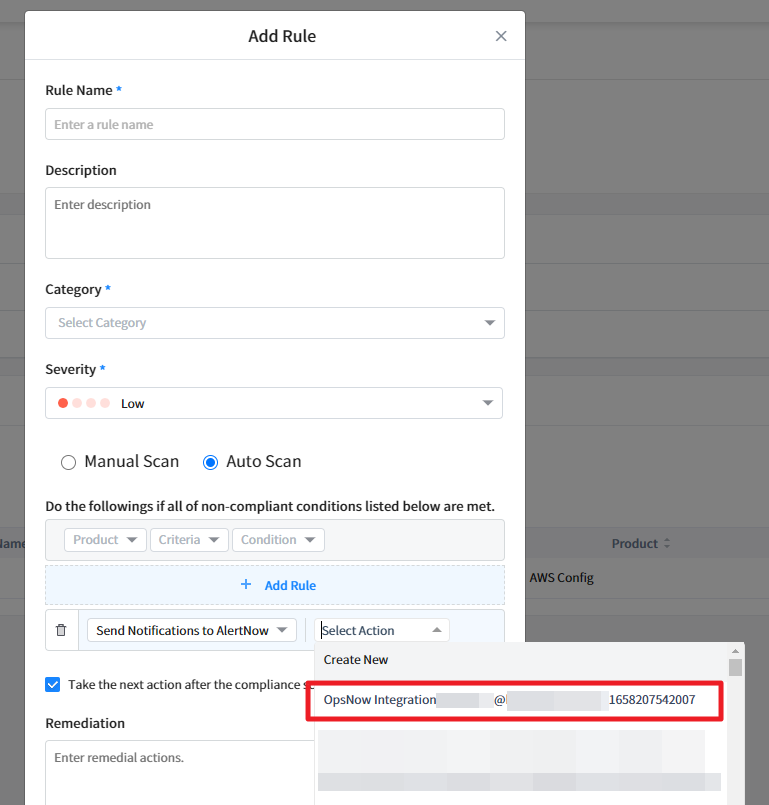Image resolution: width=769 pixels, height=805 pixels.
Task: Click the Rule Name input field
Action: coord(274,125)
